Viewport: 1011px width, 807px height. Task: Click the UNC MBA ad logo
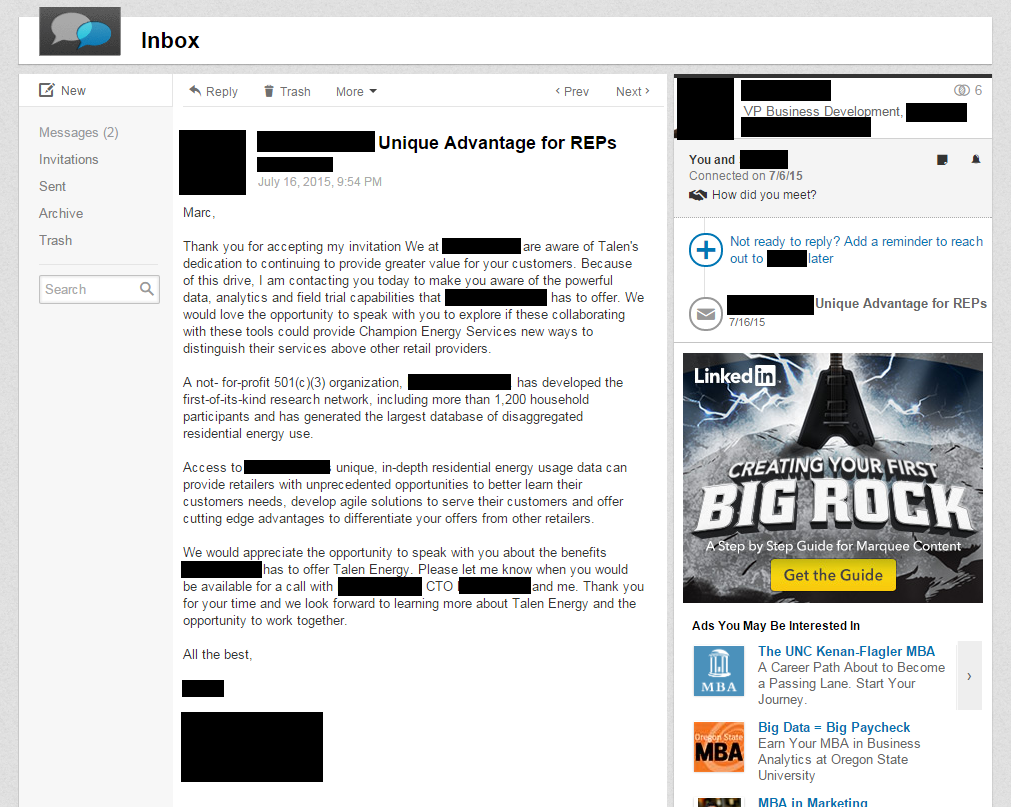tap(719, 671)
